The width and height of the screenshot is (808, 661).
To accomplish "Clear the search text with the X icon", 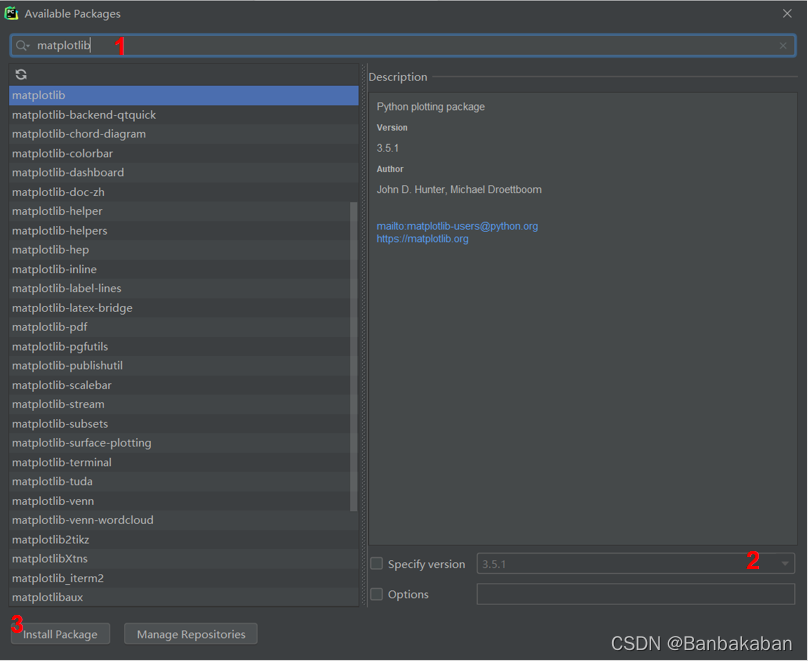I will (783, 46).
